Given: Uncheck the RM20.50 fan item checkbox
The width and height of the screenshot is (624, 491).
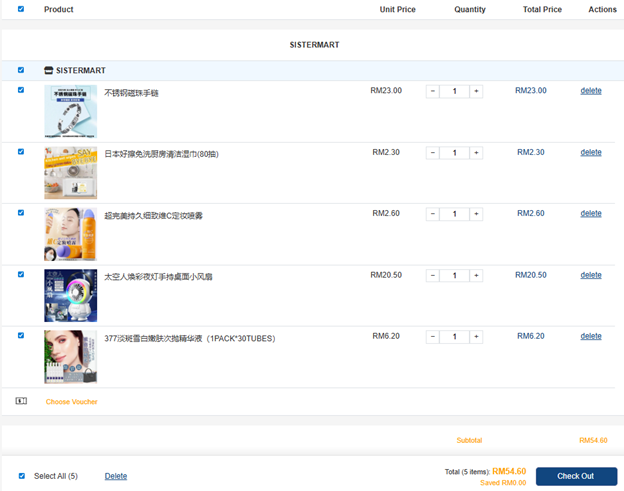Looking at the screenshot, I should (x=21, y=274).
